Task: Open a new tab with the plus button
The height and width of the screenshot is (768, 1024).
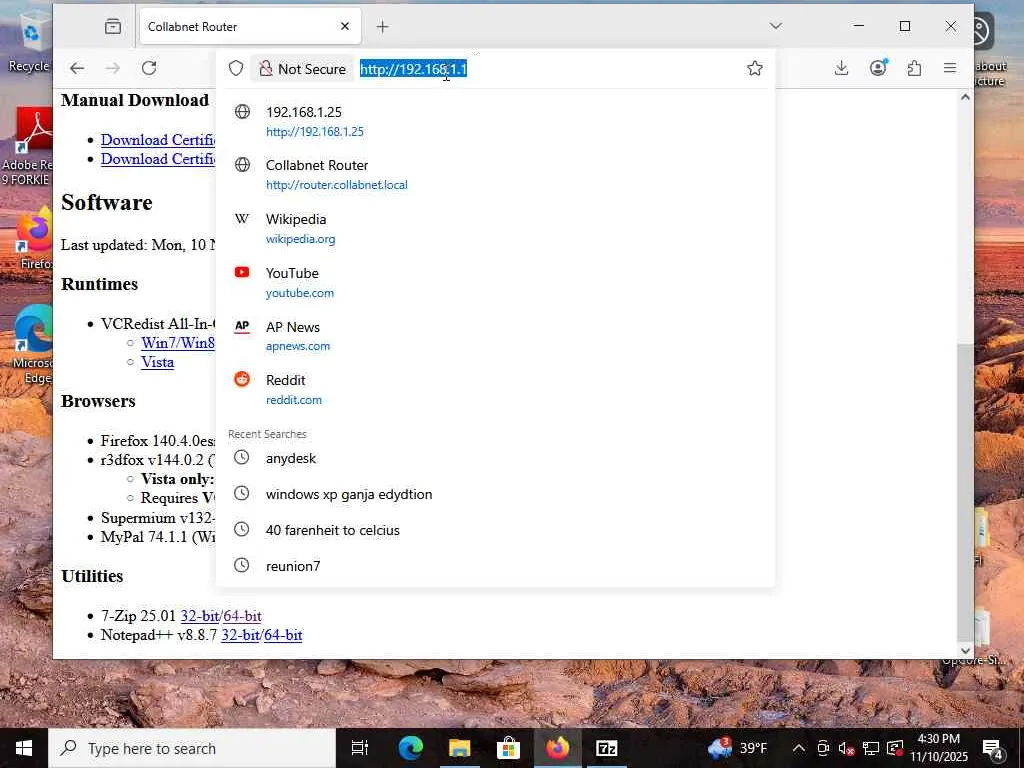Action: pos(383,27)
